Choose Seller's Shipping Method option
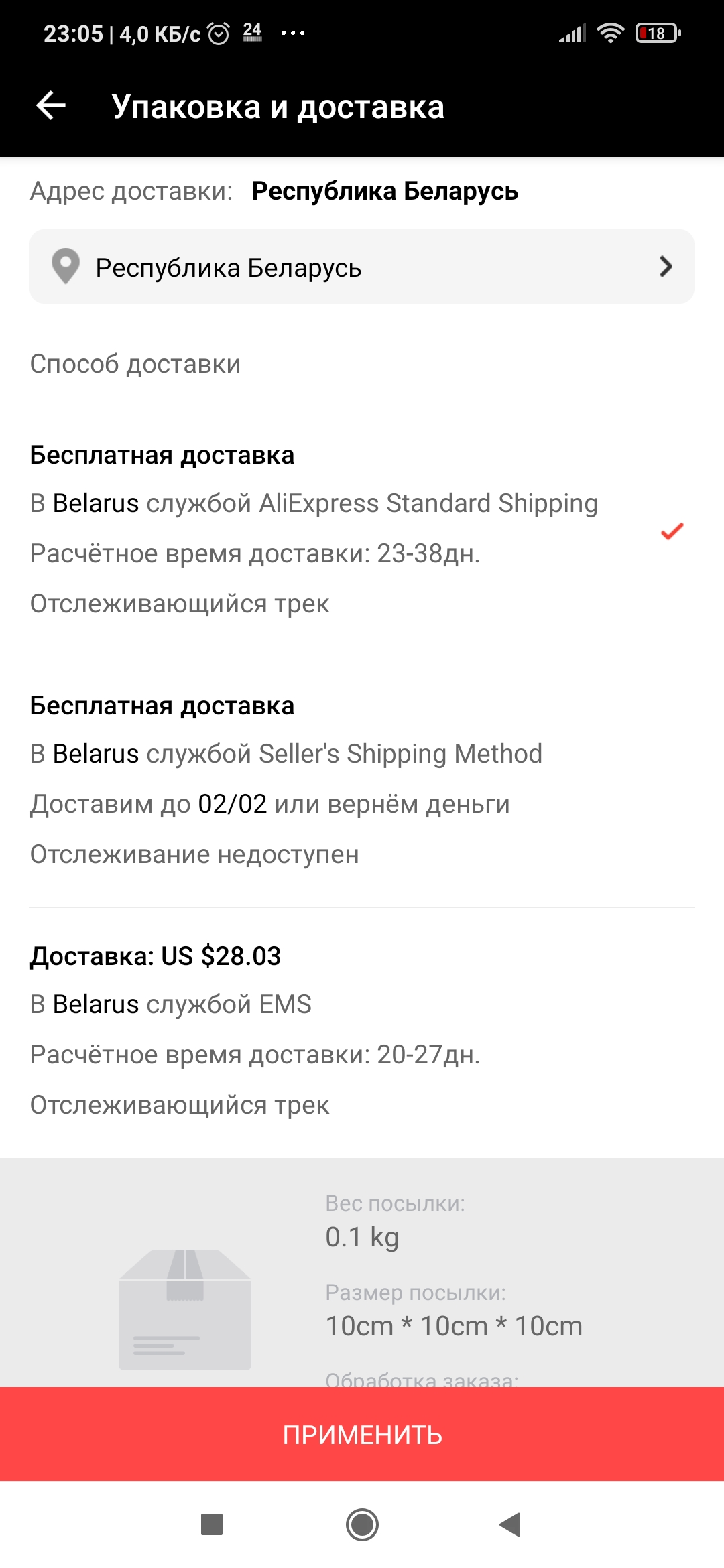This screenshot has width=724, height=1568. point(362,780)
